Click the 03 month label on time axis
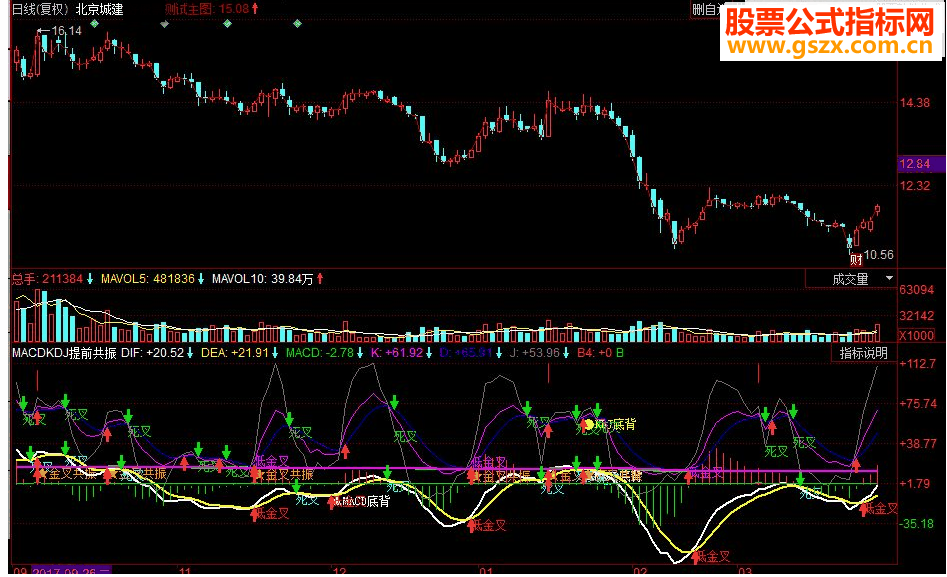This screenshot has width=947, height=577. [x=745, y=571]
